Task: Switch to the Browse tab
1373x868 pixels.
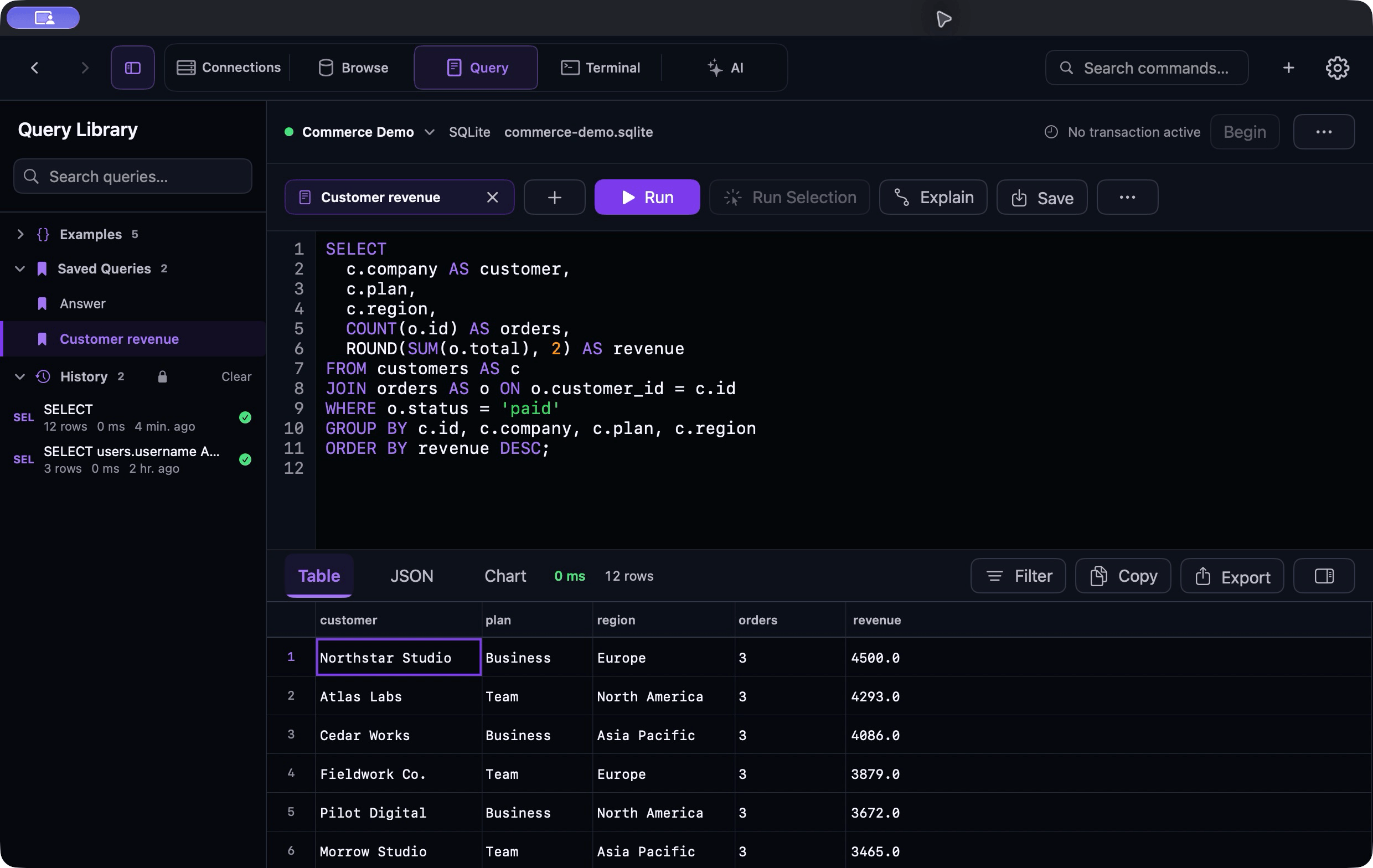Action: coord(354,68)
